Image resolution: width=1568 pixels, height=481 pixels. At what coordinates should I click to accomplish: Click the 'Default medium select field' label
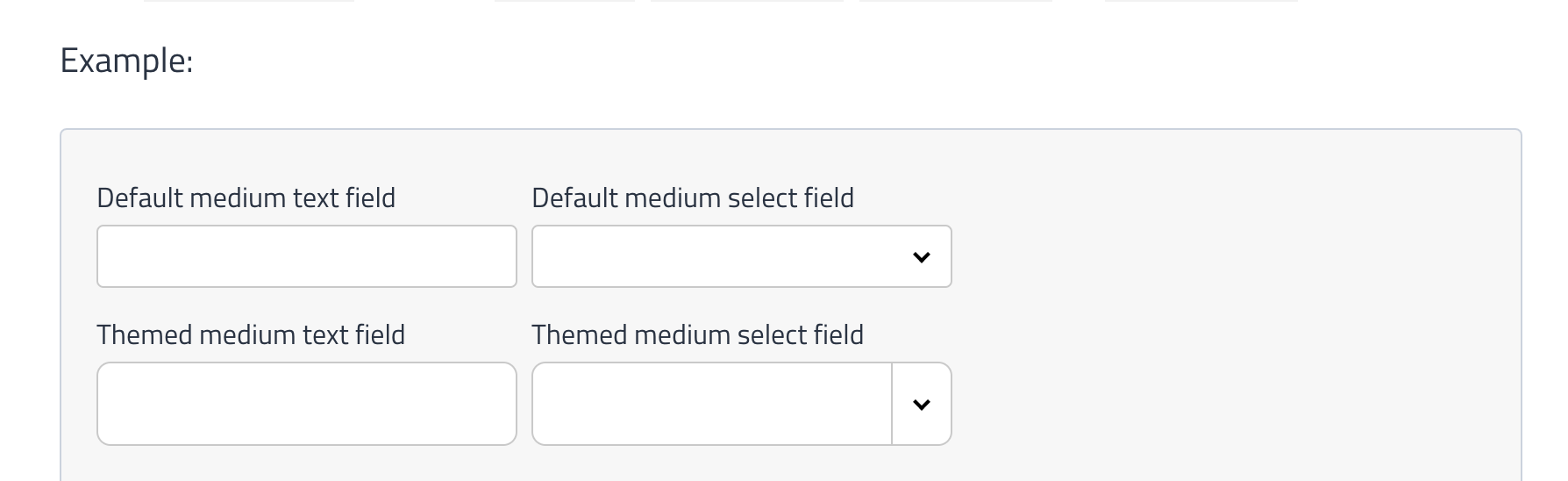(x=692, y=197)
